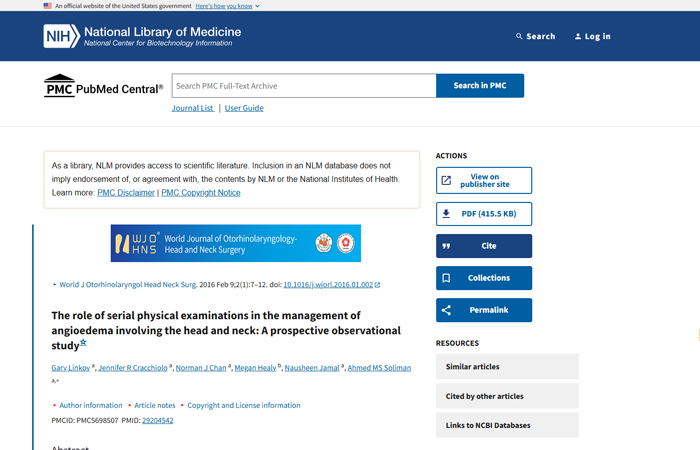Screen dimensions: 700x450
Task: Open the PMC Copyright Notice link
Action: (x=201, y=193)
